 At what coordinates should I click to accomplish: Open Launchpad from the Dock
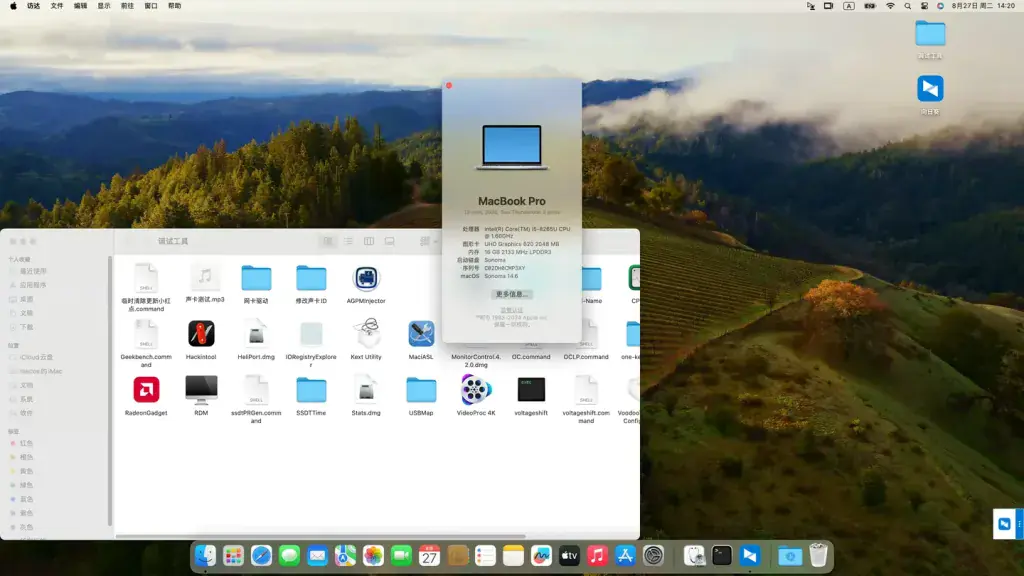click(x=233, y=556)
